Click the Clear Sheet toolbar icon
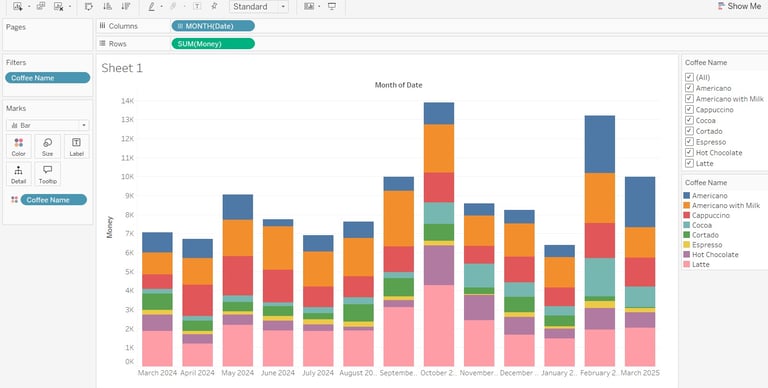768x388 pixels. [59, 6]
